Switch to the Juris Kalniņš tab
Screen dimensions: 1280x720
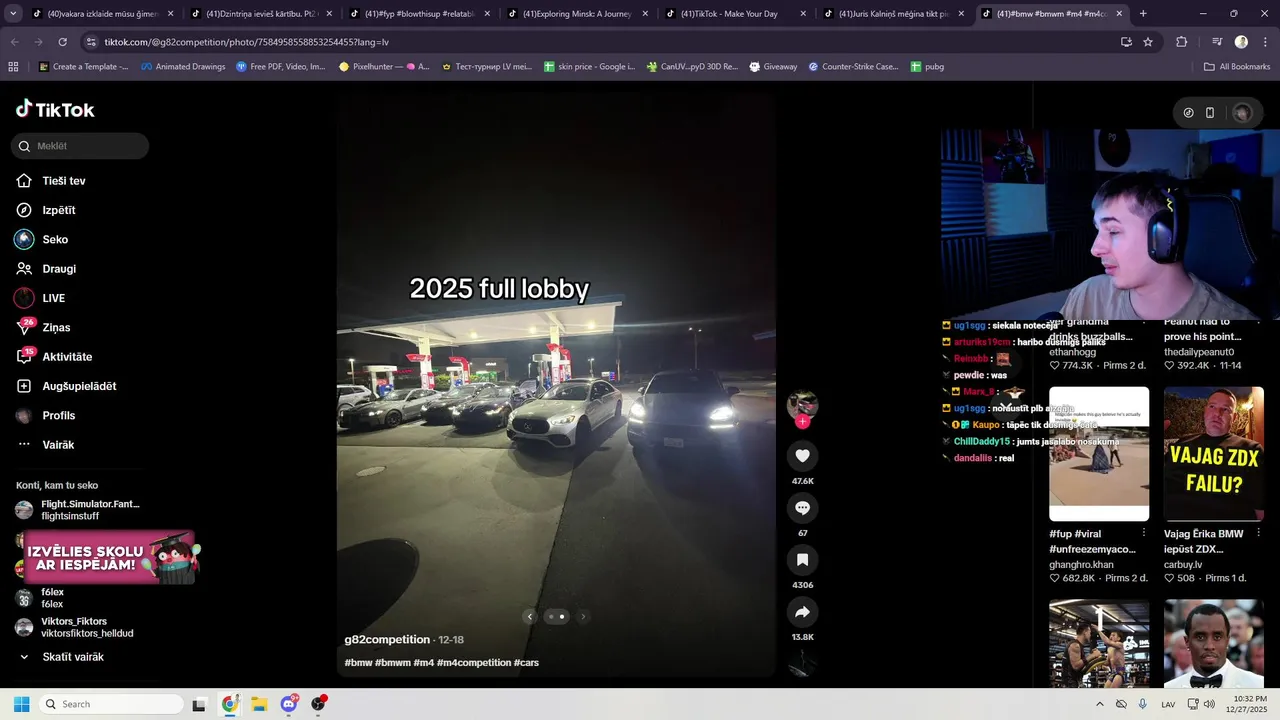893,14
